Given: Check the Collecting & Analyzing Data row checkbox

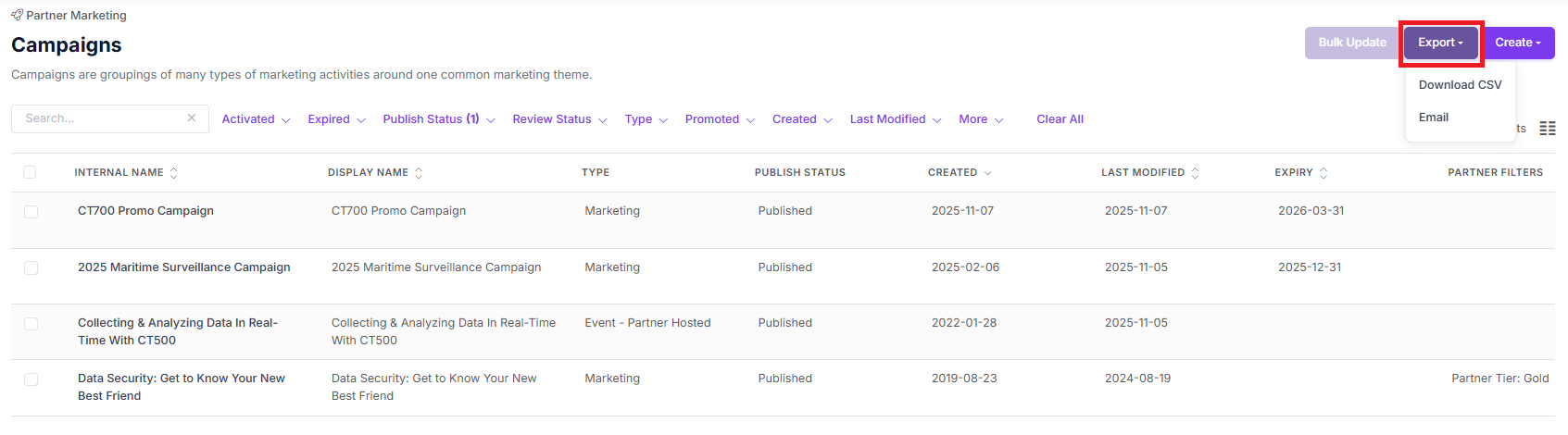Looking at the screenshot, I should click(x=31, y=324).
